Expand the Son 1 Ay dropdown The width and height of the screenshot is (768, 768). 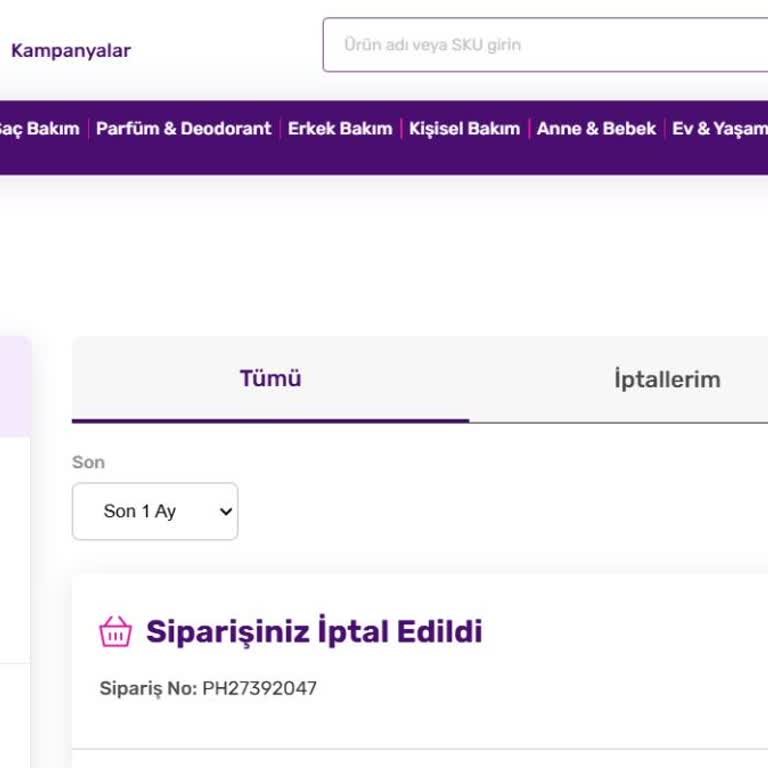[x=155, y=511]
